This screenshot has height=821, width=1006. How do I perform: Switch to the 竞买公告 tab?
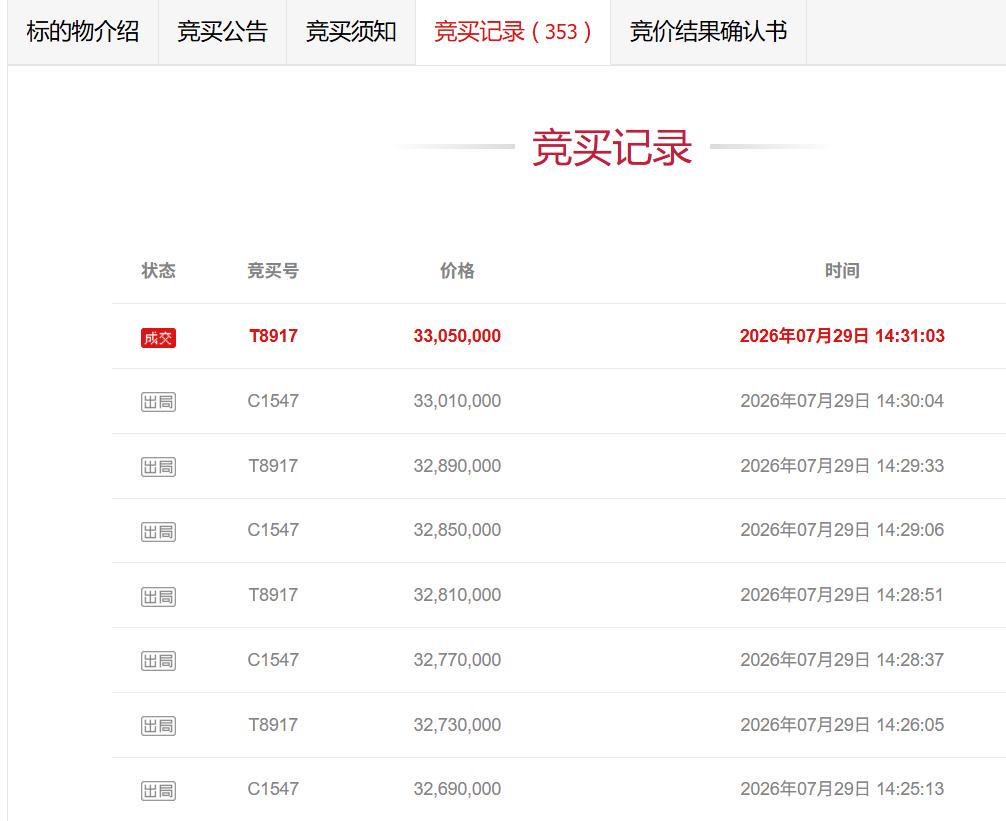coord(223,32)
